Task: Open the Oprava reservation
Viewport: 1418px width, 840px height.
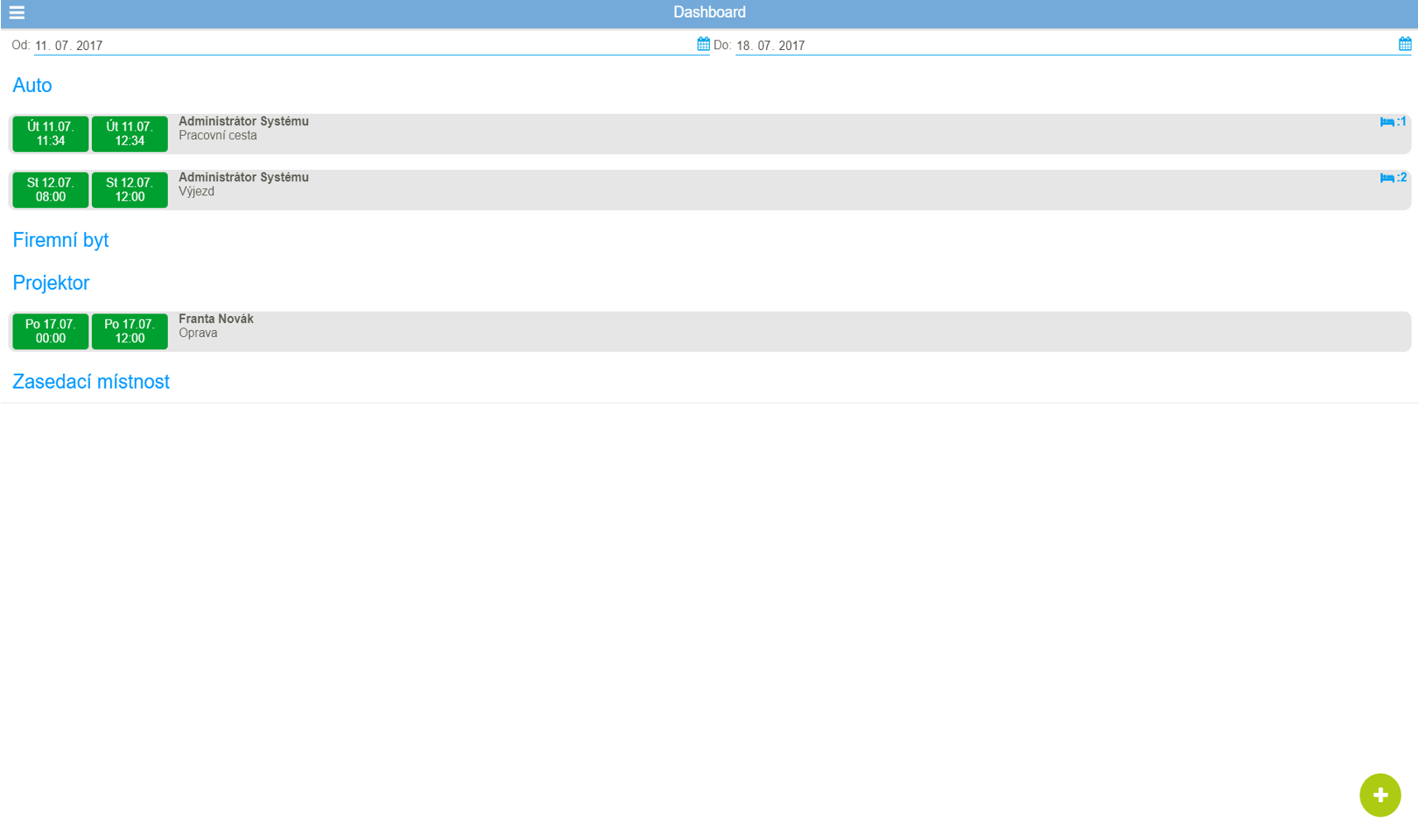Action: pos(710,332)
